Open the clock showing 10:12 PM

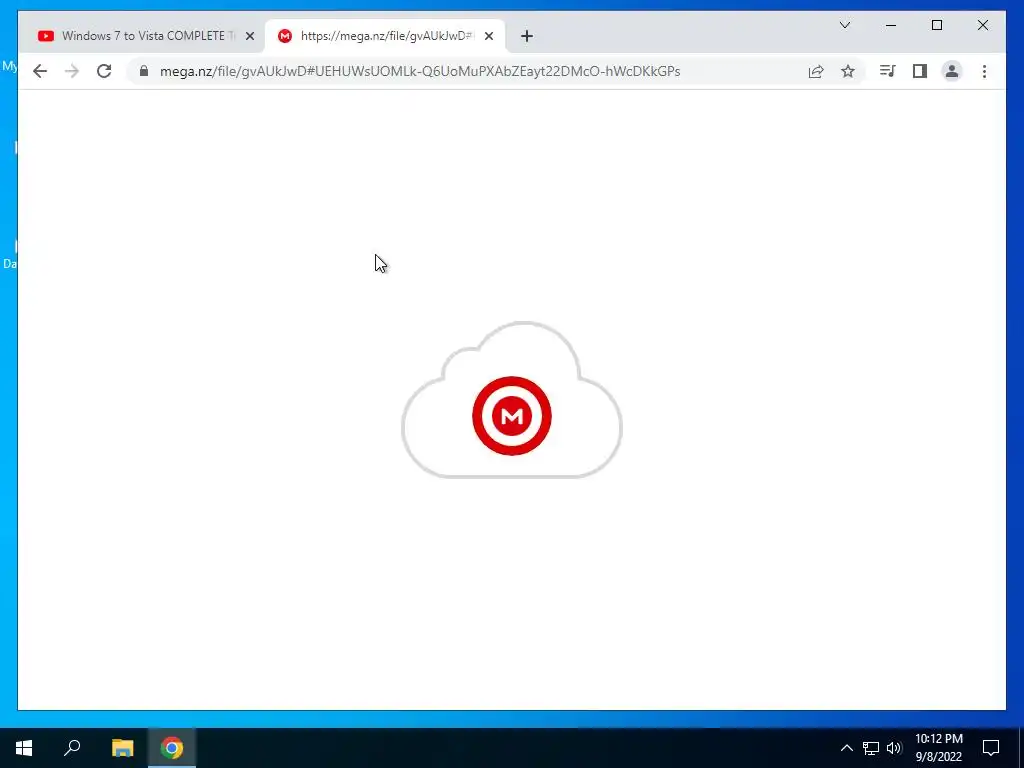[x=938, y=748]
